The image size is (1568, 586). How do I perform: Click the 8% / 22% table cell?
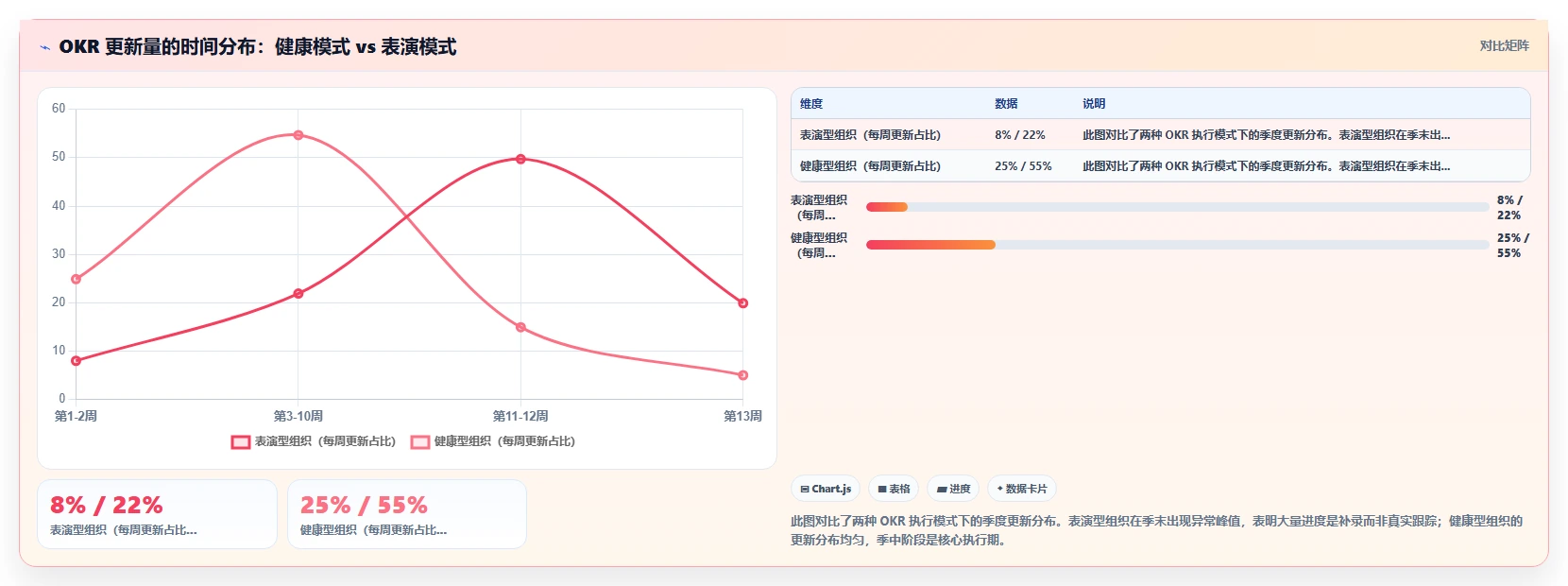pyautogui.click(x=1020, y=135)
